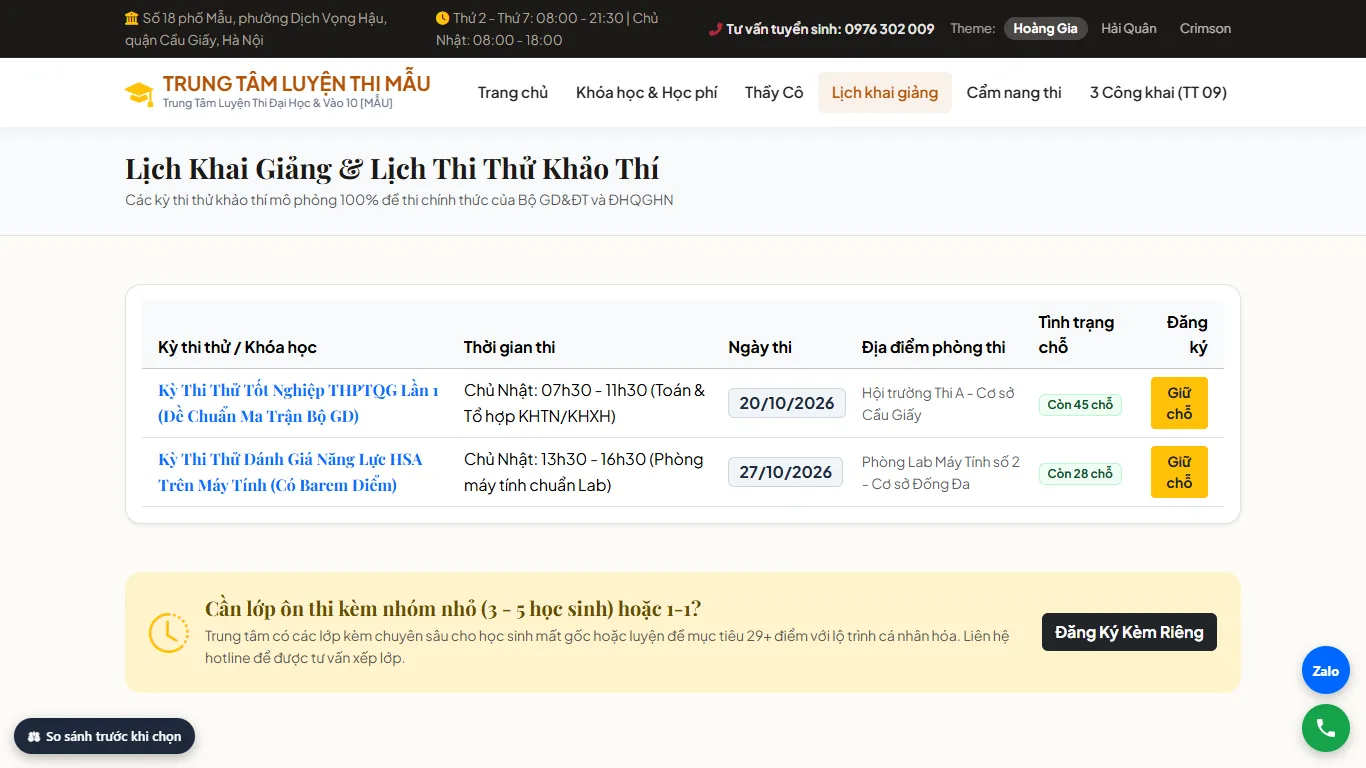Click the clock icon next to opening hours
1366x768 pixels.
(x=443, y=18)
